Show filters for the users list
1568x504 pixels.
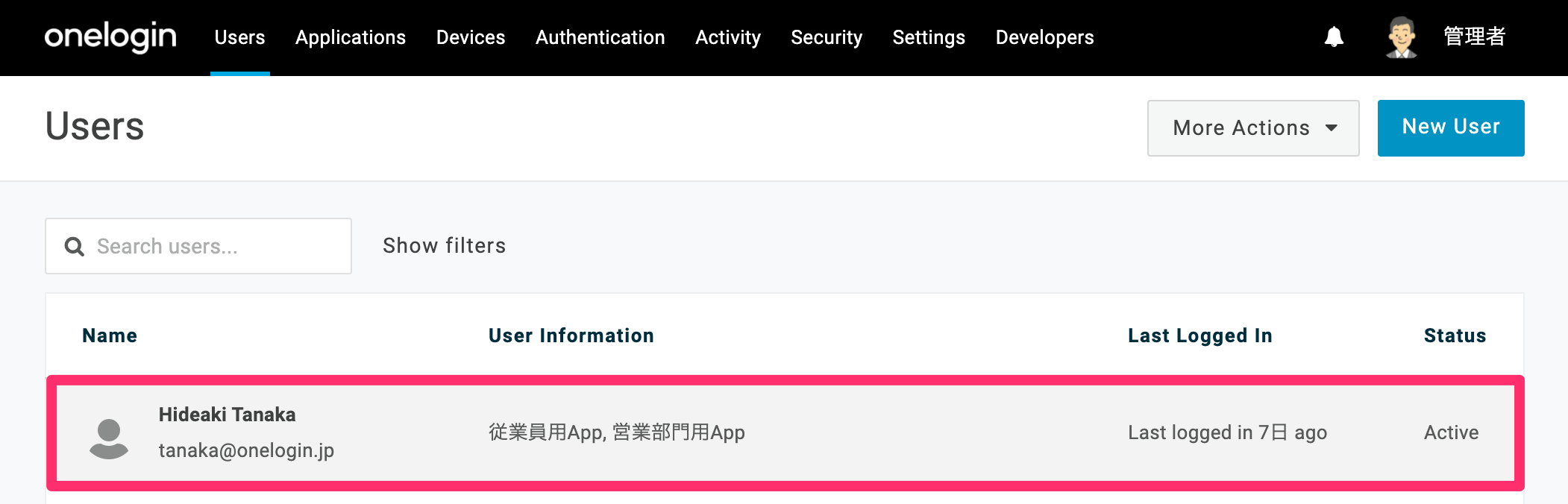tap(444, 245)
